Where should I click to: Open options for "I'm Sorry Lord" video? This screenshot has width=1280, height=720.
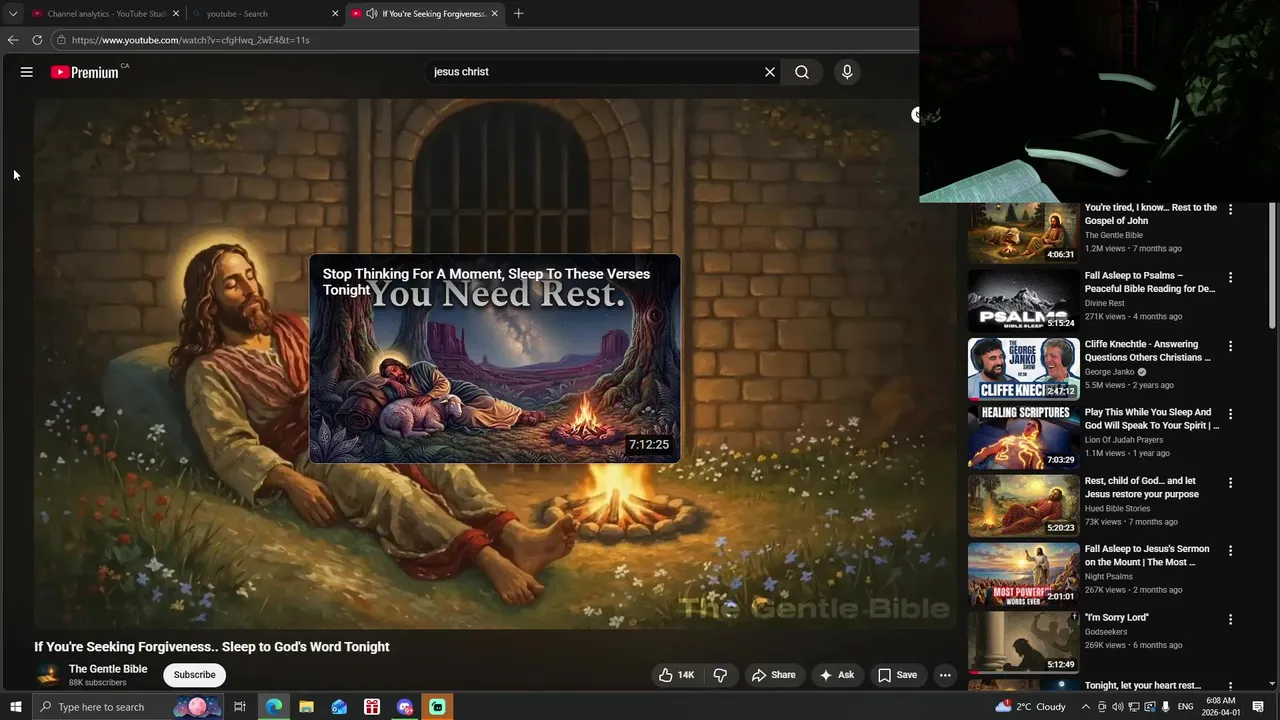point(1230,619)
